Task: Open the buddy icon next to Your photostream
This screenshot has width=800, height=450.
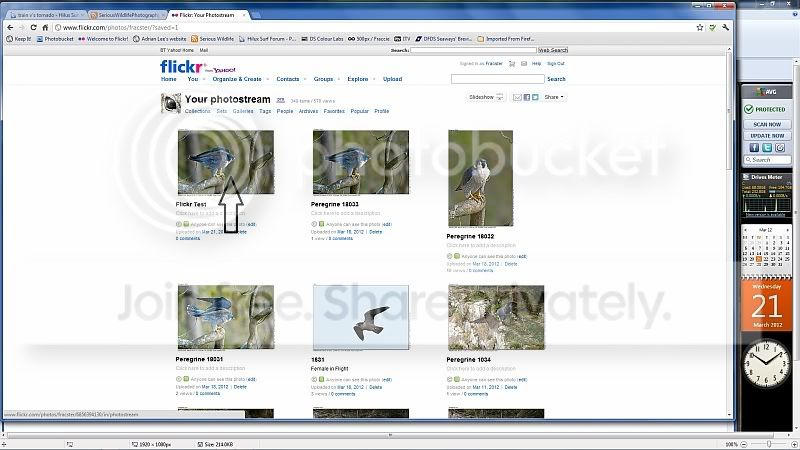Action: click(171, 103)
